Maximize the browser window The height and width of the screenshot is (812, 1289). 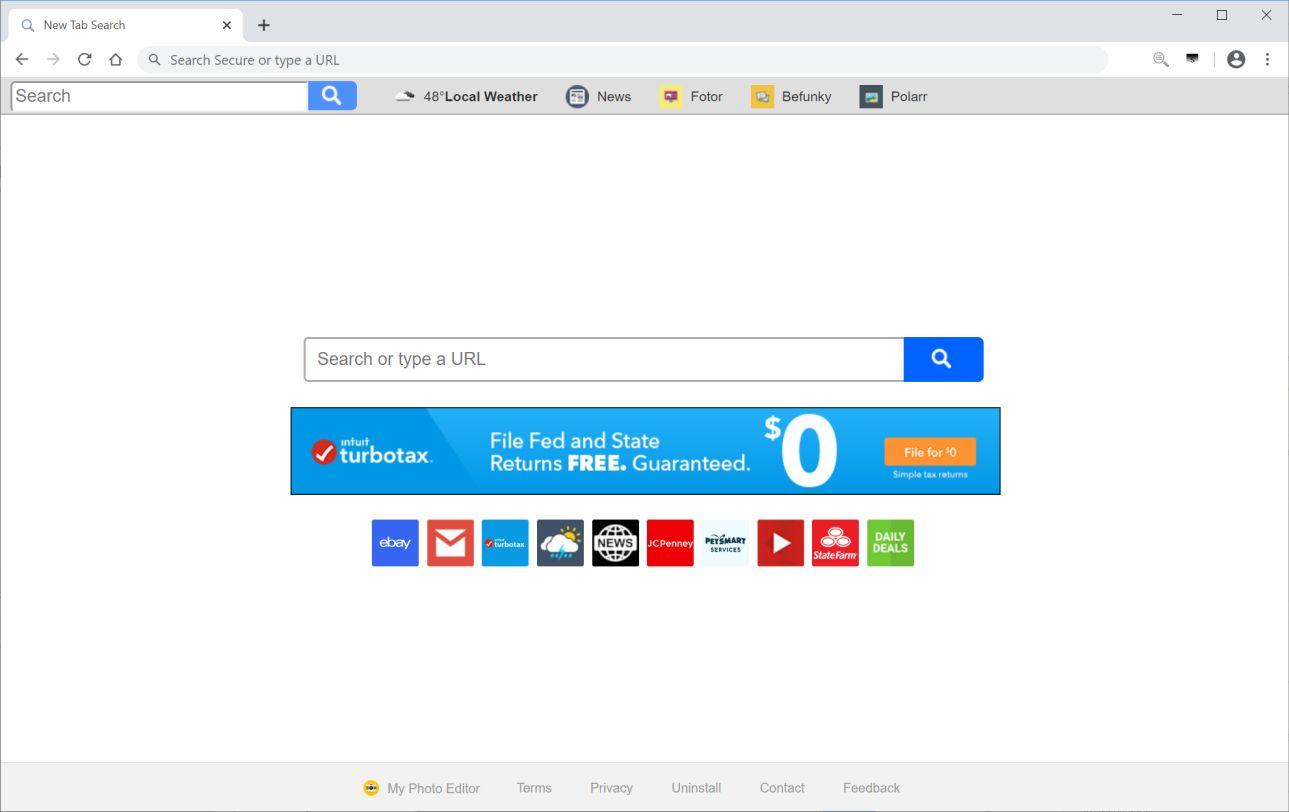tap(1222, 15)
